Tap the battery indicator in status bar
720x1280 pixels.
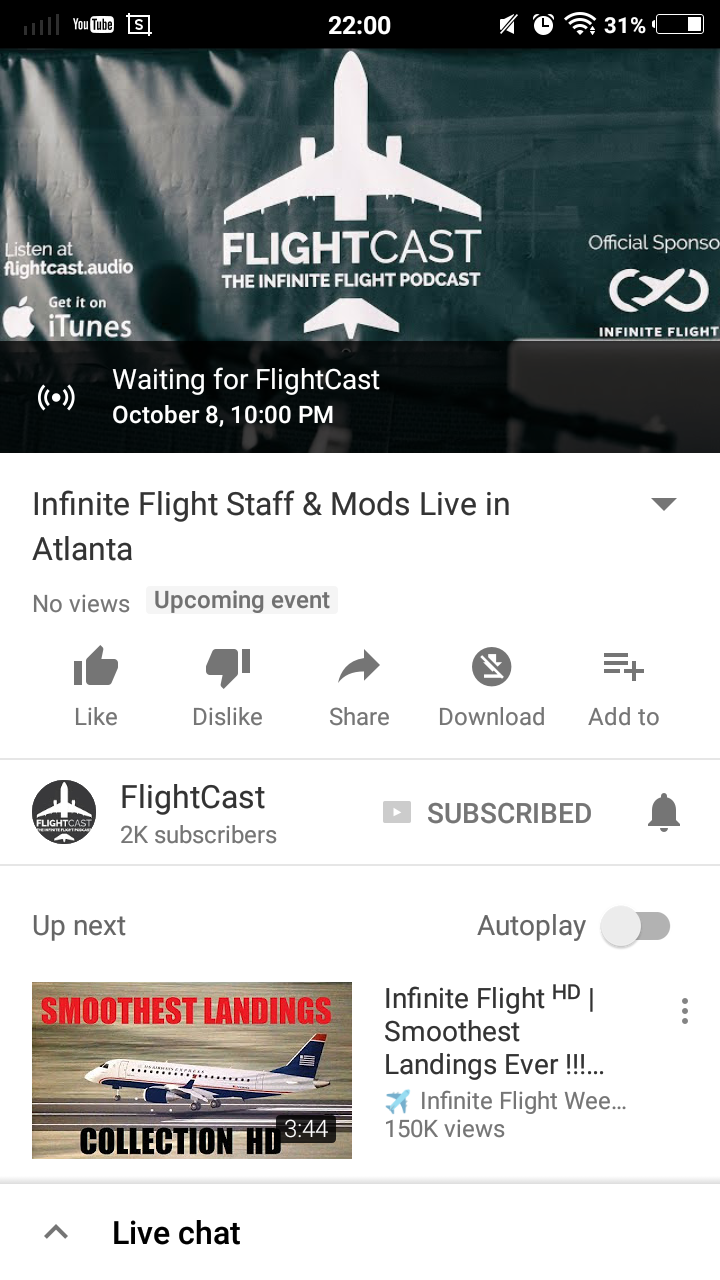(x=679, y=25)
